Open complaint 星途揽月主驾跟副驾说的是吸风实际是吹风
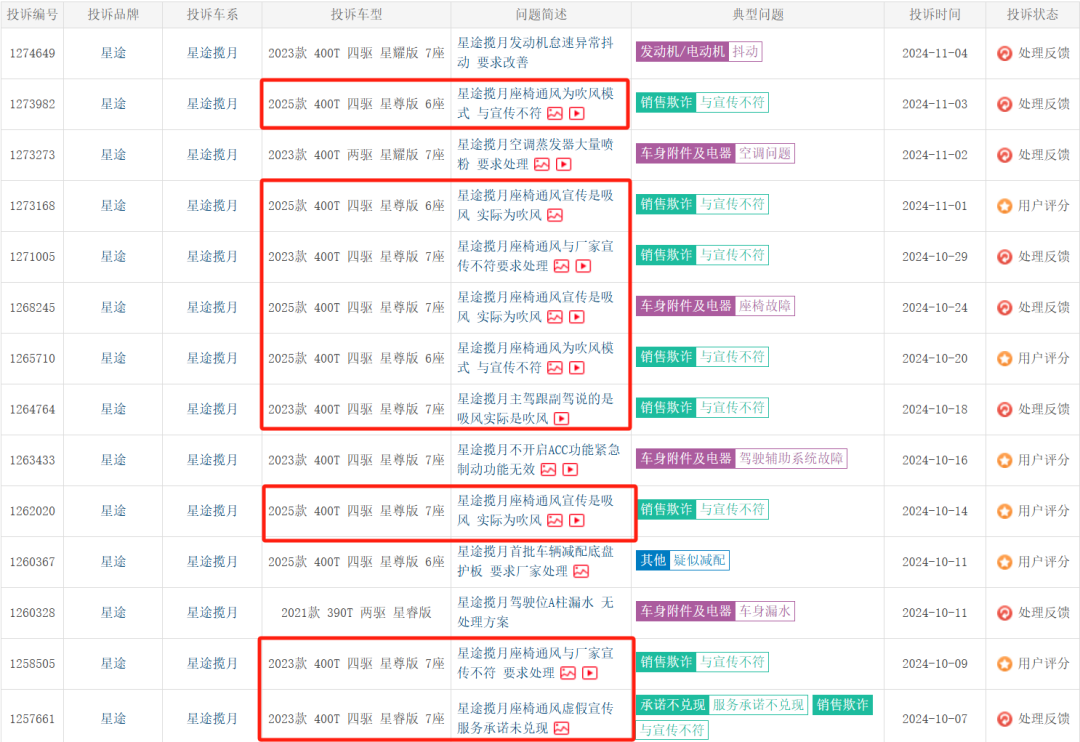This screenshot has height=742, width=1080. [x=535, y=409]
